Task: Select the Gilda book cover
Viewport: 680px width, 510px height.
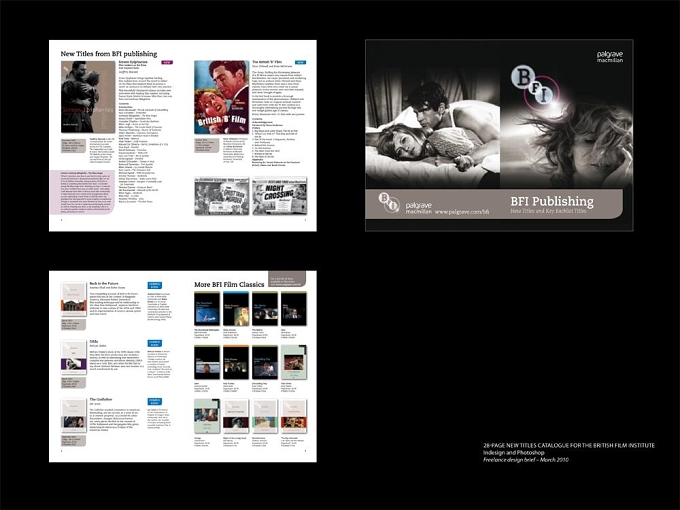Action: 74,357
